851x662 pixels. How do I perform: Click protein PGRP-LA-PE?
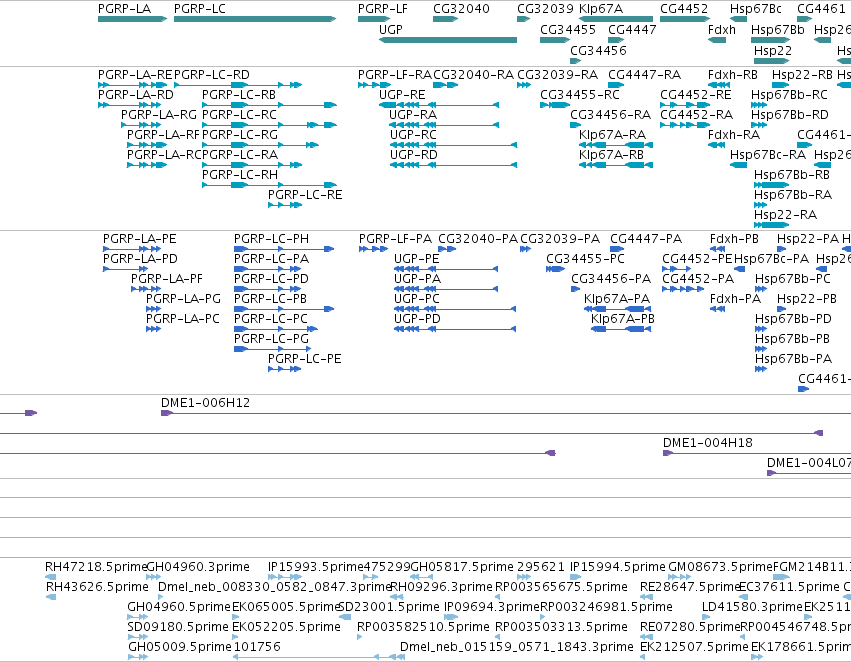[139, 239]
